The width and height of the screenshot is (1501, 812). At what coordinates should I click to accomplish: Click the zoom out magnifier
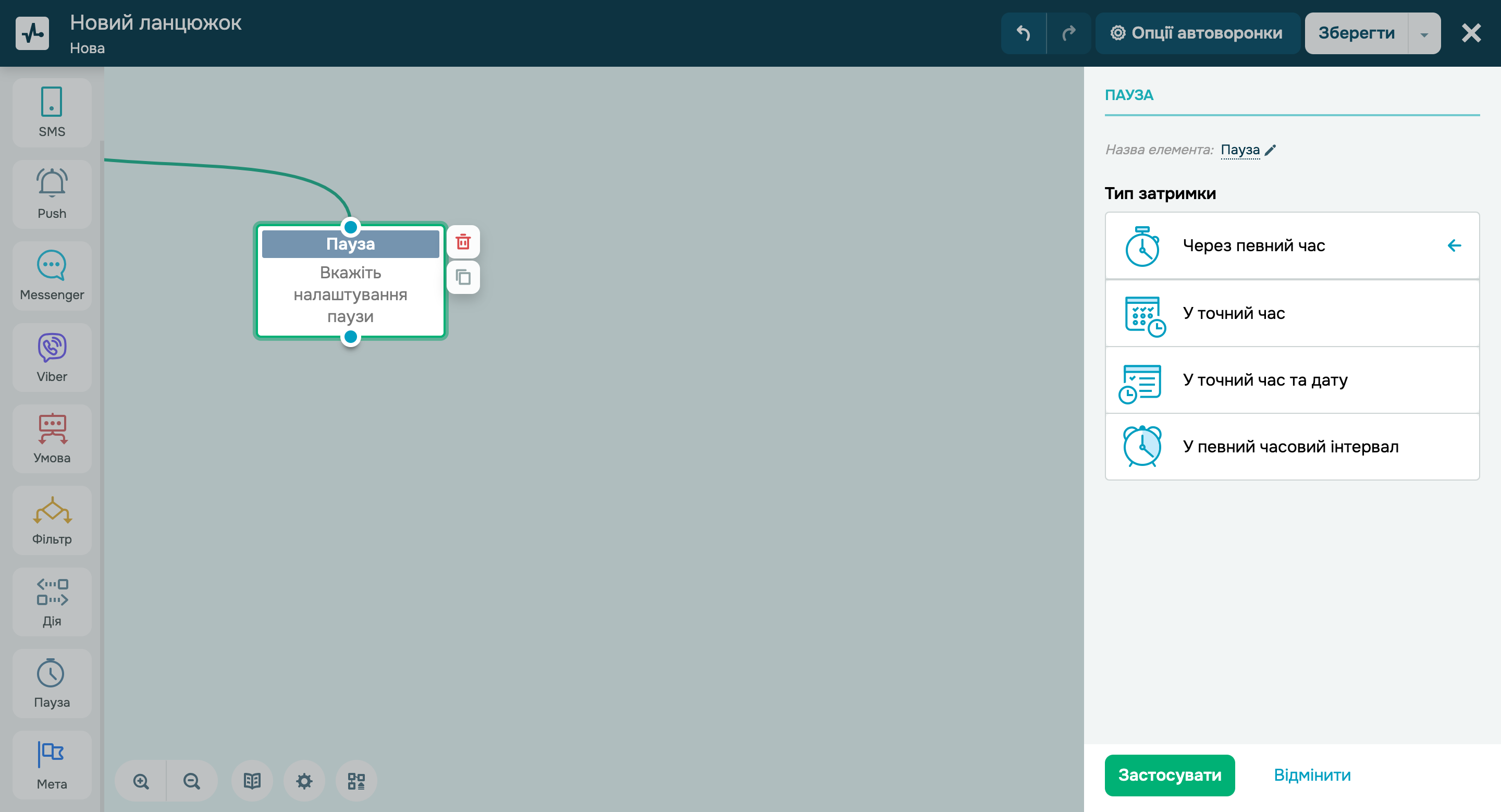click(x=192, y=781)
